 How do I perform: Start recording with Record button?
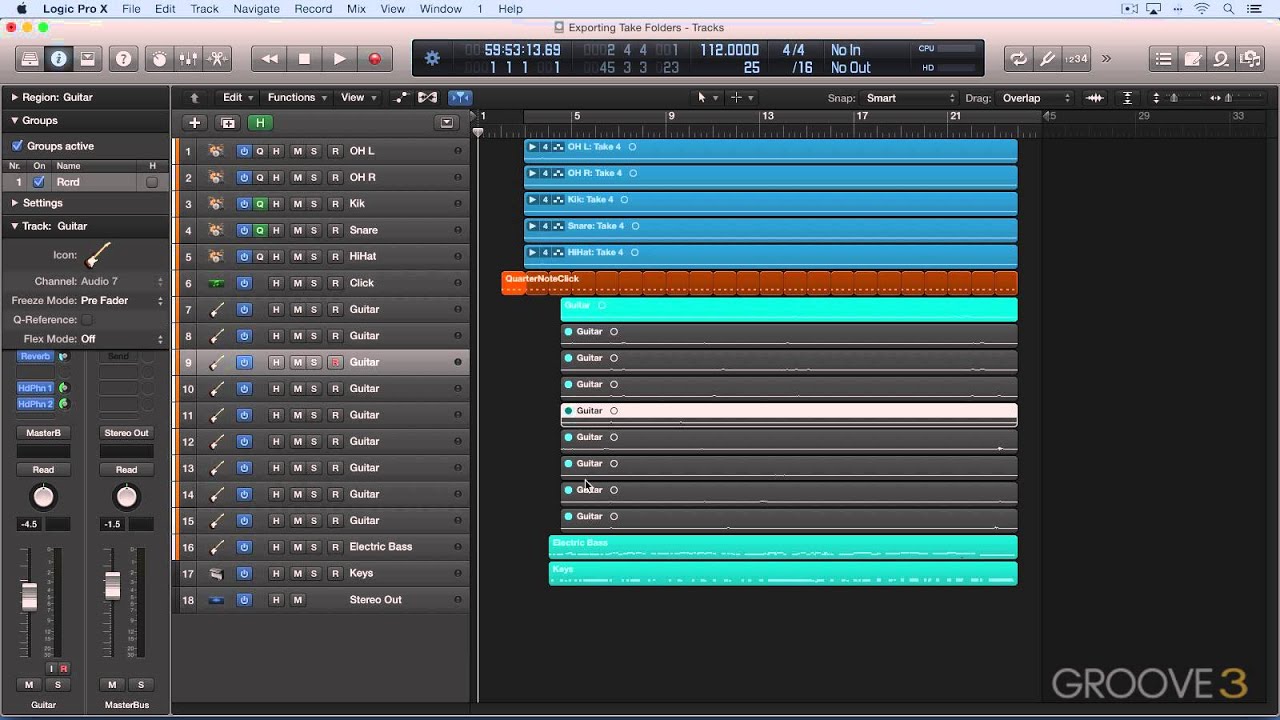click(375, 59)
